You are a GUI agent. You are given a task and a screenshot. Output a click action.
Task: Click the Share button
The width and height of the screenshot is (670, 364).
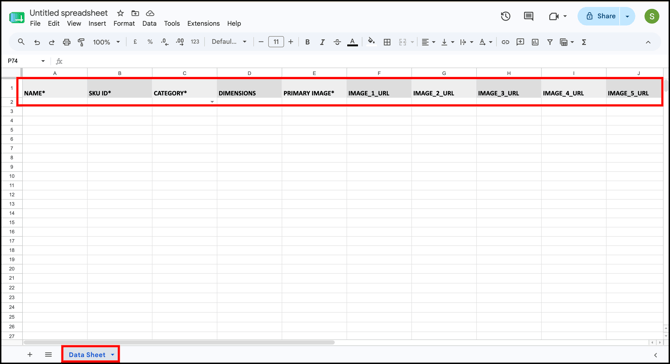(x=599, y=16)
